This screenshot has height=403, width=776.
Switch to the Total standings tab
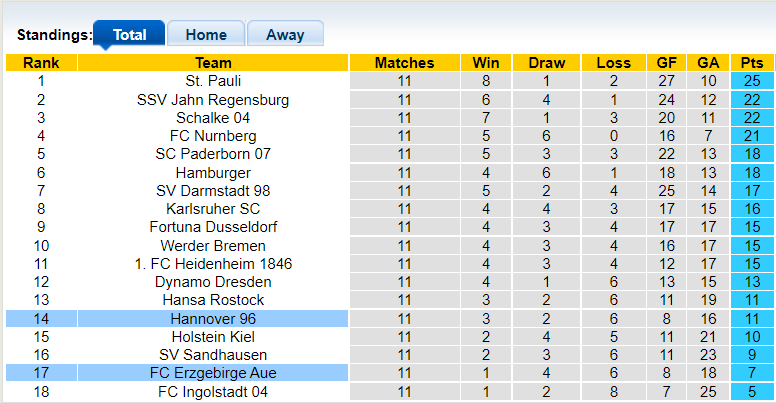click(x=129, y=34)
